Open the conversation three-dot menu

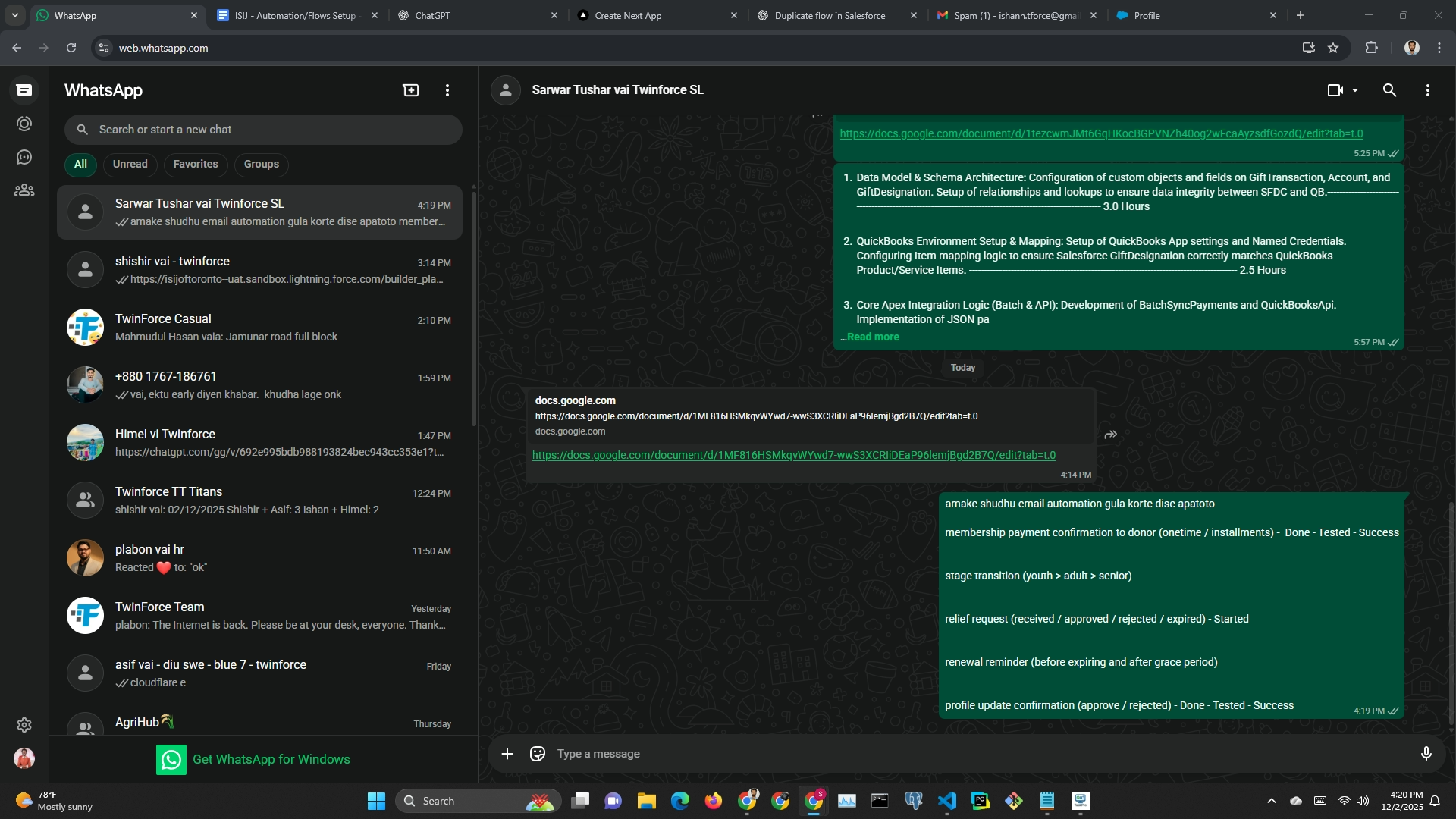coord(1427,90)
